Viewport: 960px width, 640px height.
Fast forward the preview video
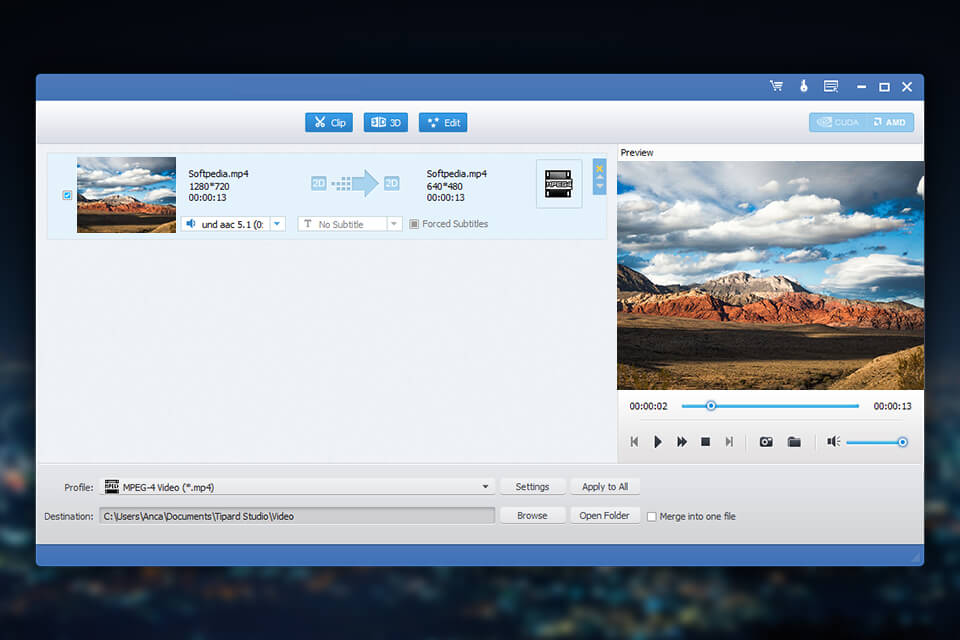[682, 441]
